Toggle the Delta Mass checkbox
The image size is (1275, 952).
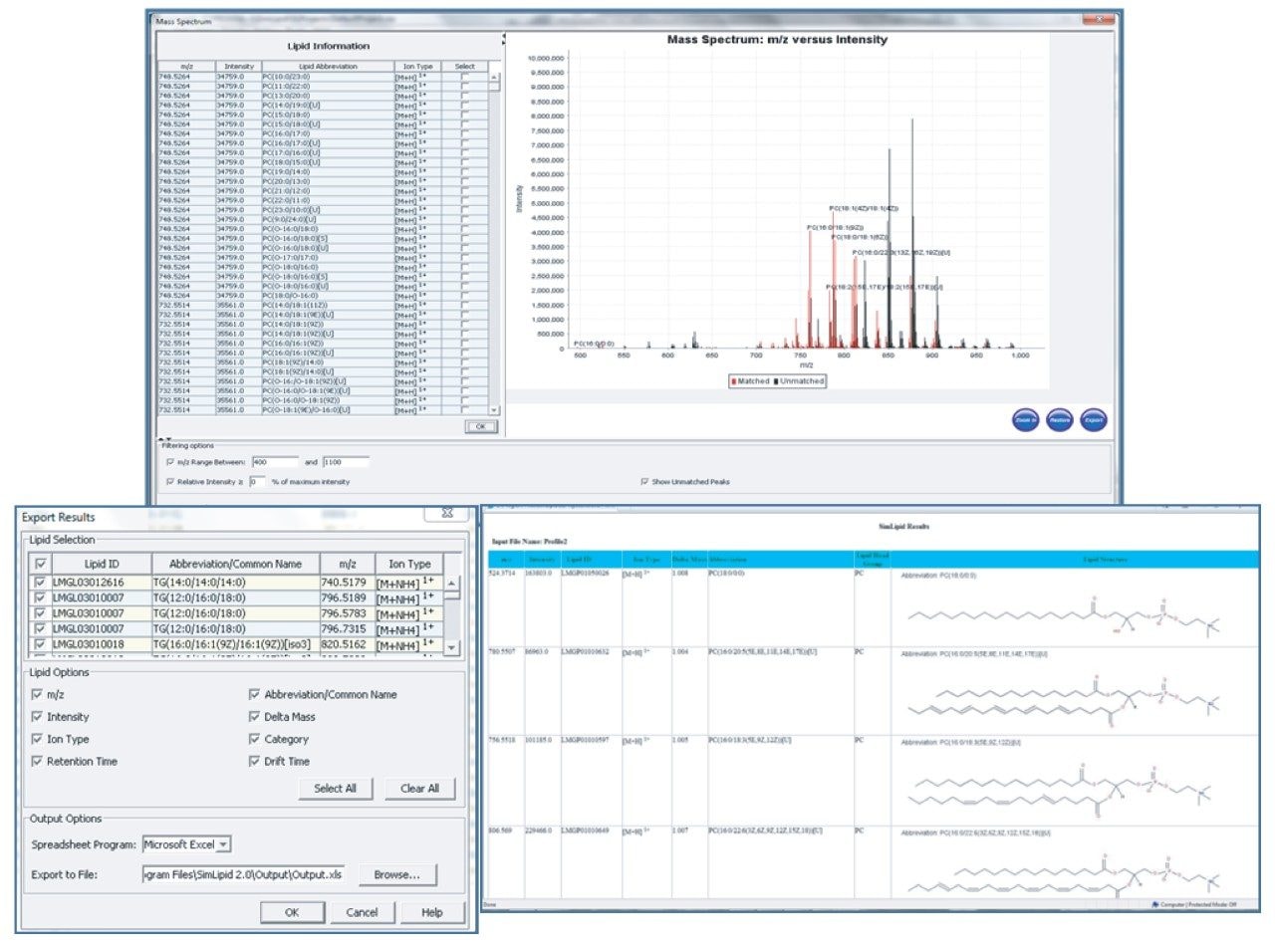point(254,717)
